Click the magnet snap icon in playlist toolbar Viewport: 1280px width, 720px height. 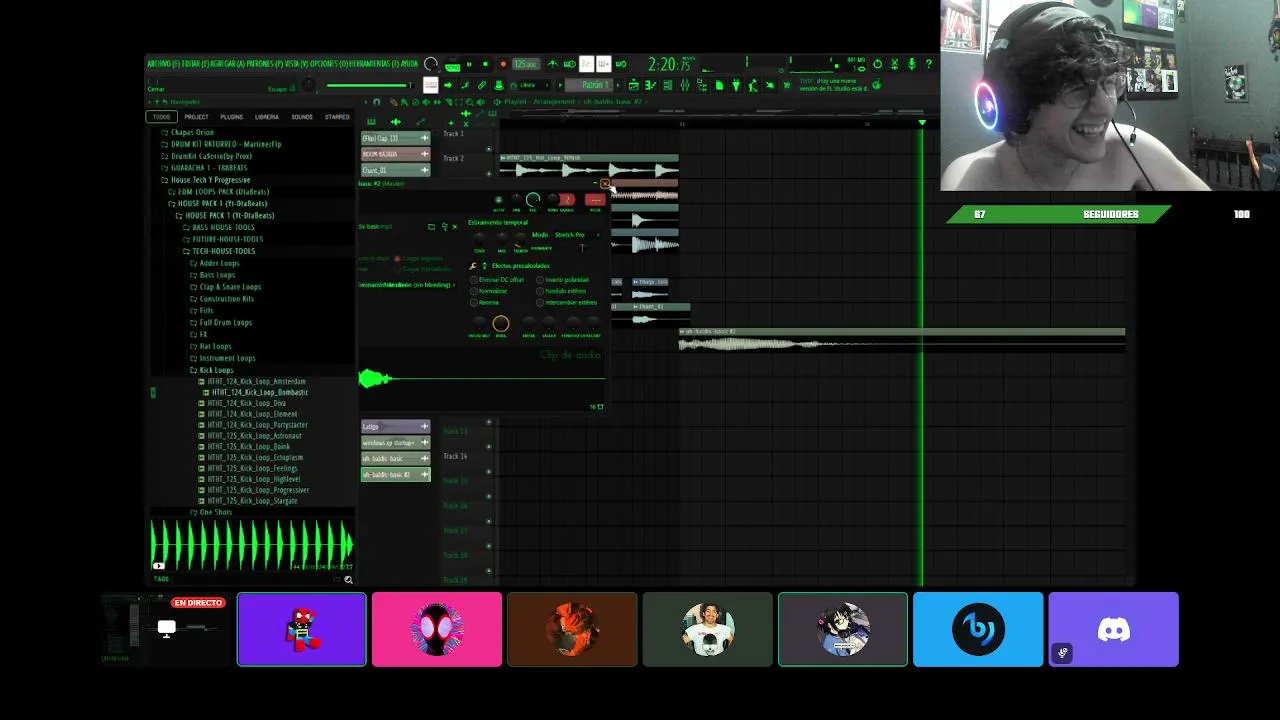pyautogui.click(x=377, y=102)
